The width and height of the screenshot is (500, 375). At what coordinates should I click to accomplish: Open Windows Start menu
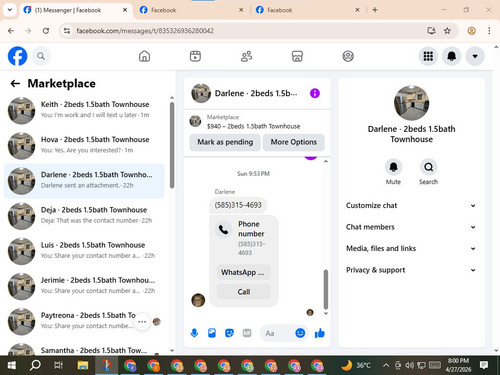(x=11, y=365)
